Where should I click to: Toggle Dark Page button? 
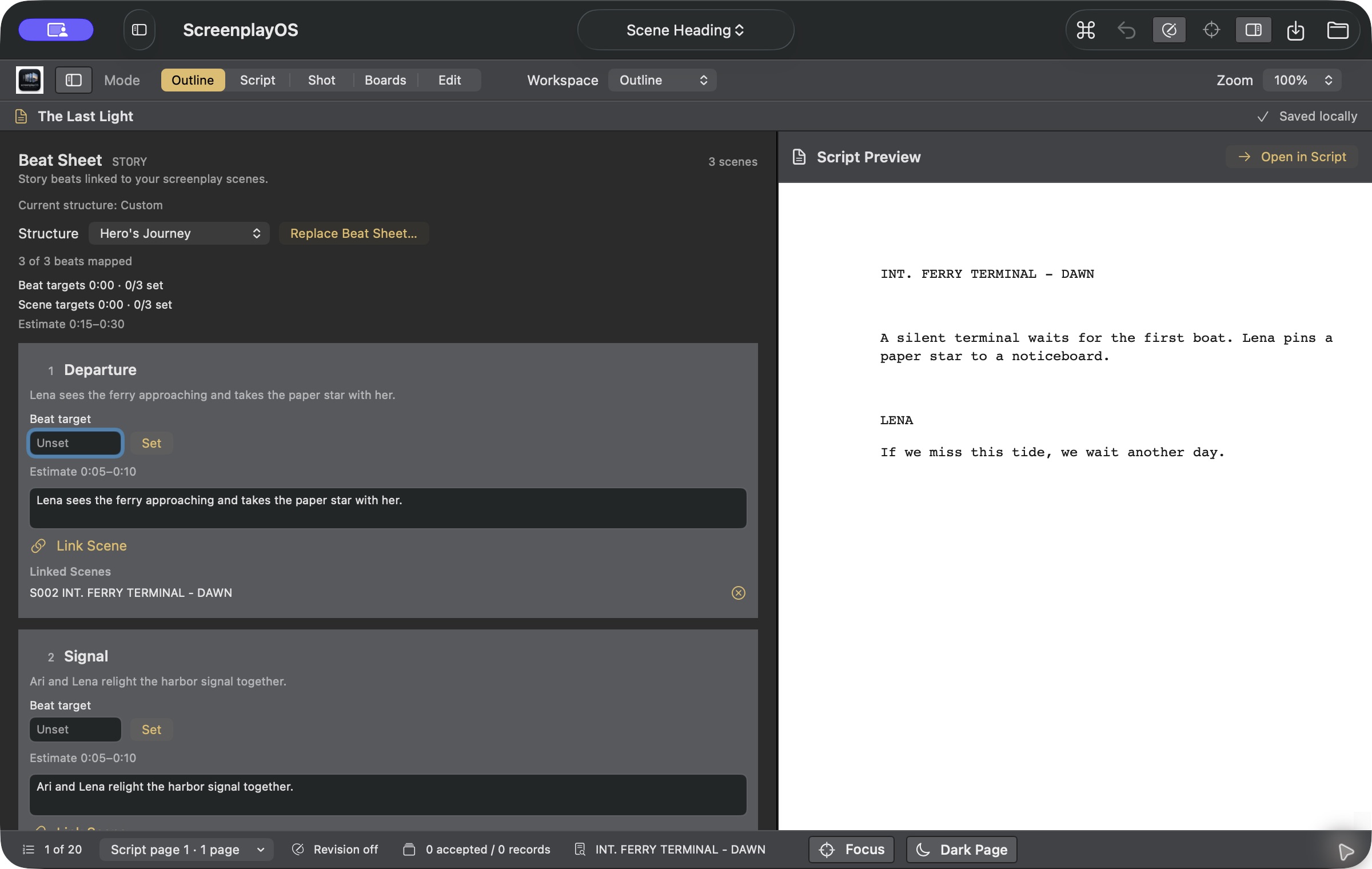(962, 850)
